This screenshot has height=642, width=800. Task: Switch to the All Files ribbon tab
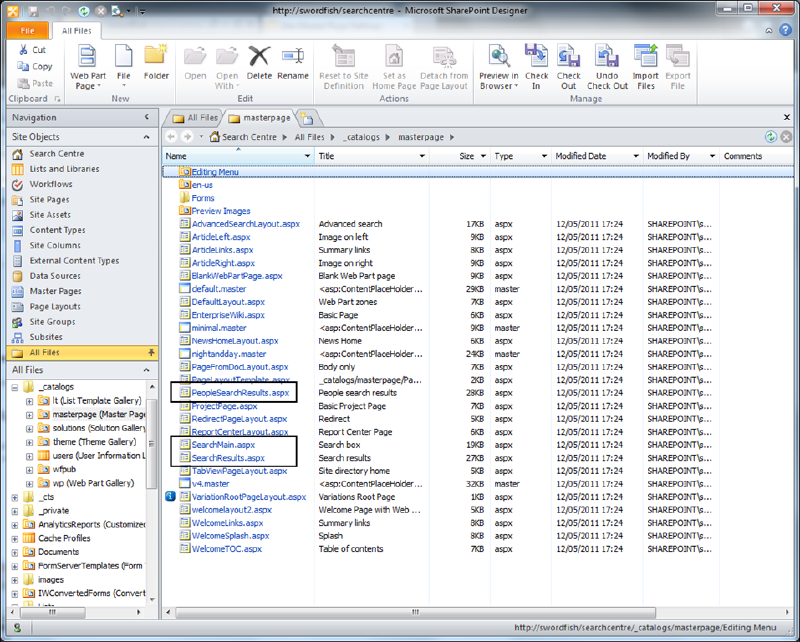[x=77, y=31]
